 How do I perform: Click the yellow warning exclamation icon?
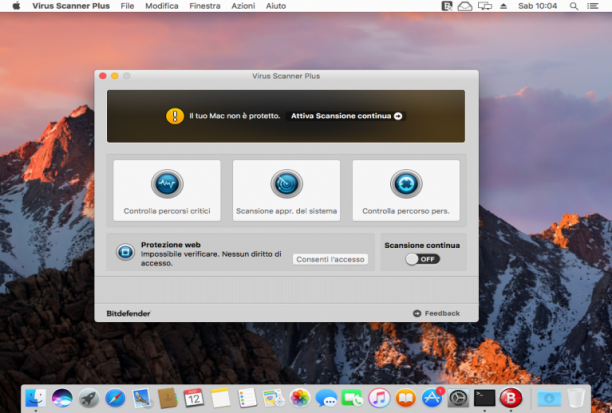175,116
